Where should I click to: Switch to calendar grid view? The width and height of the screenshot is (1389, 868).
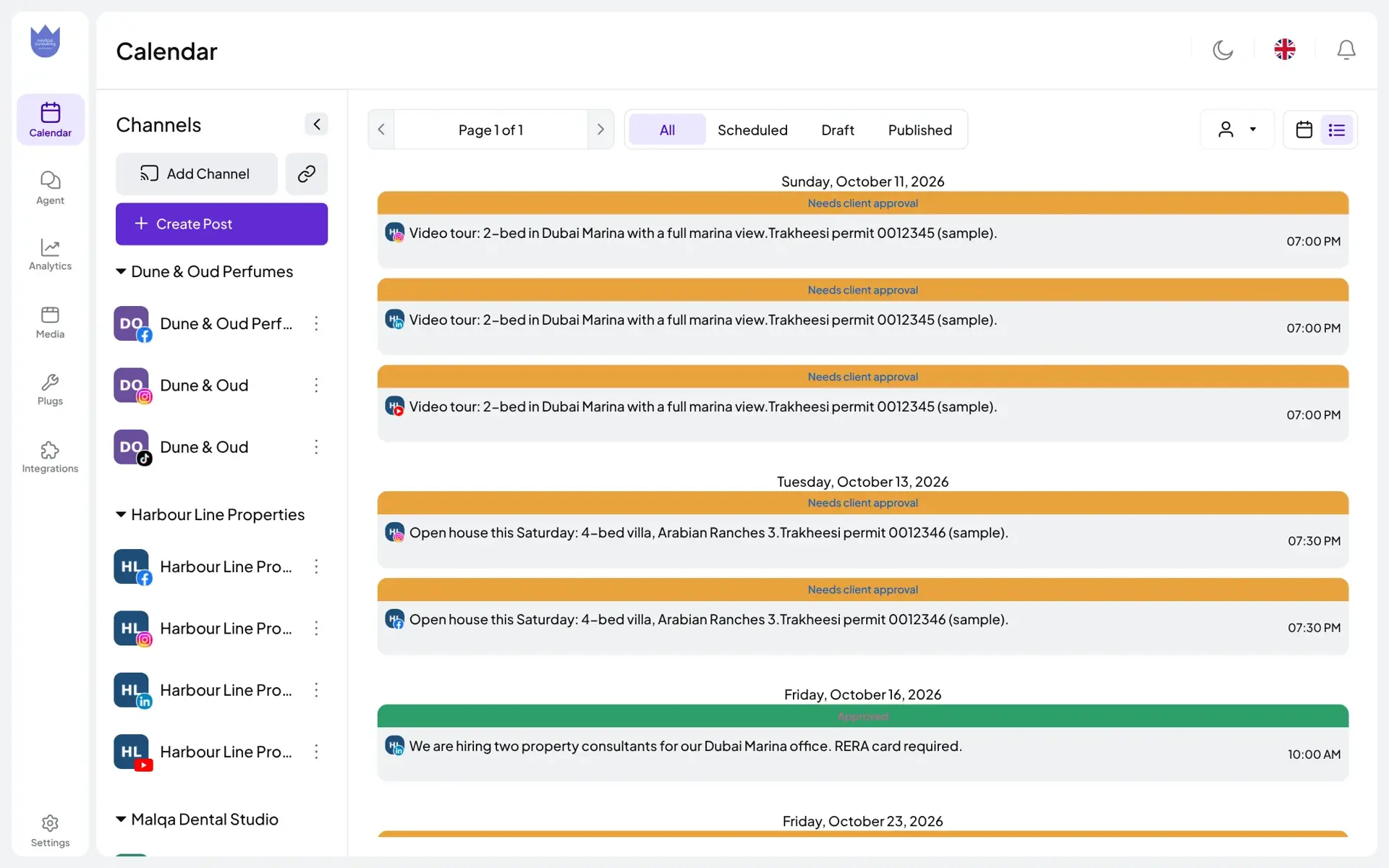[x=1304, y=130]
